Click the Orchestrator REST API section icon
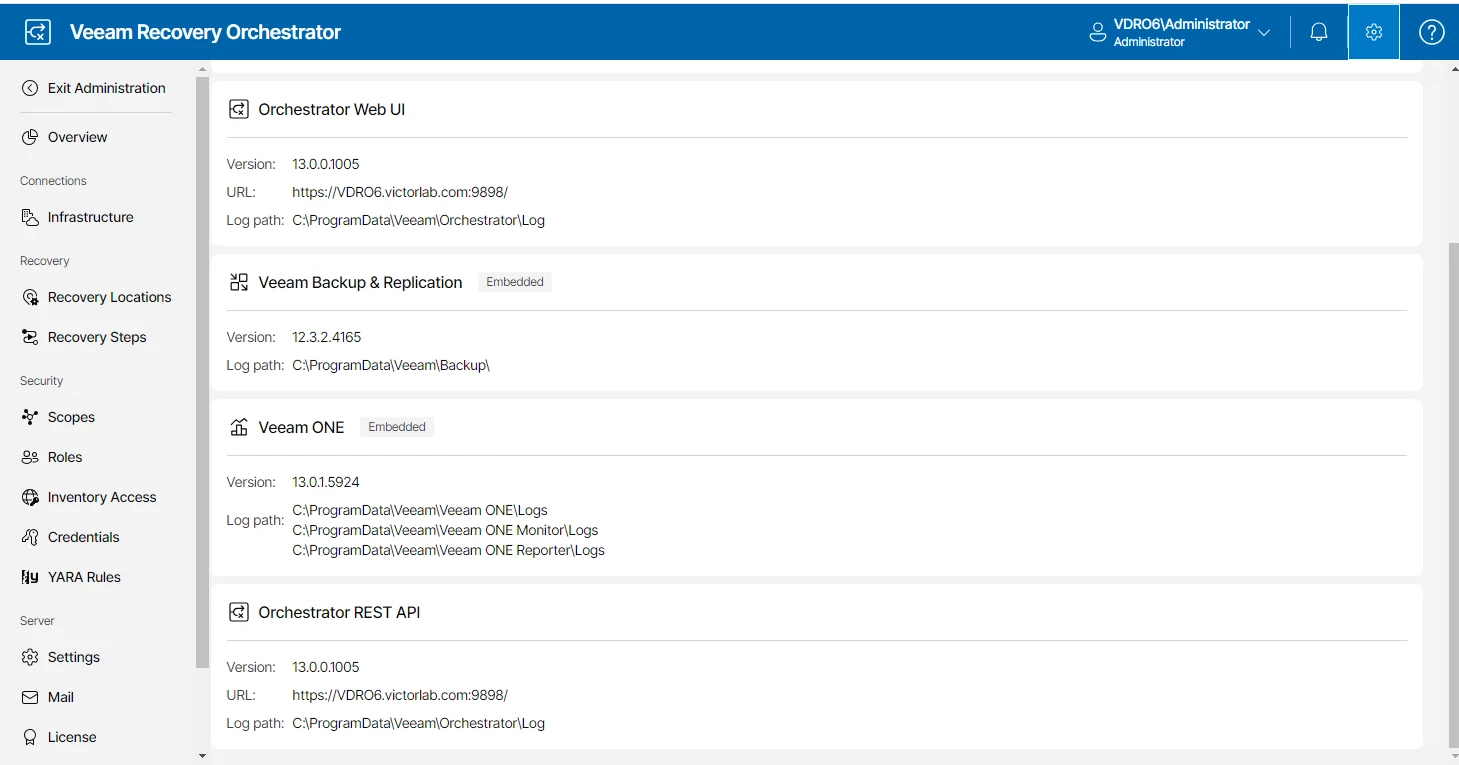1459x765 pixels. [x=238, y=613]
